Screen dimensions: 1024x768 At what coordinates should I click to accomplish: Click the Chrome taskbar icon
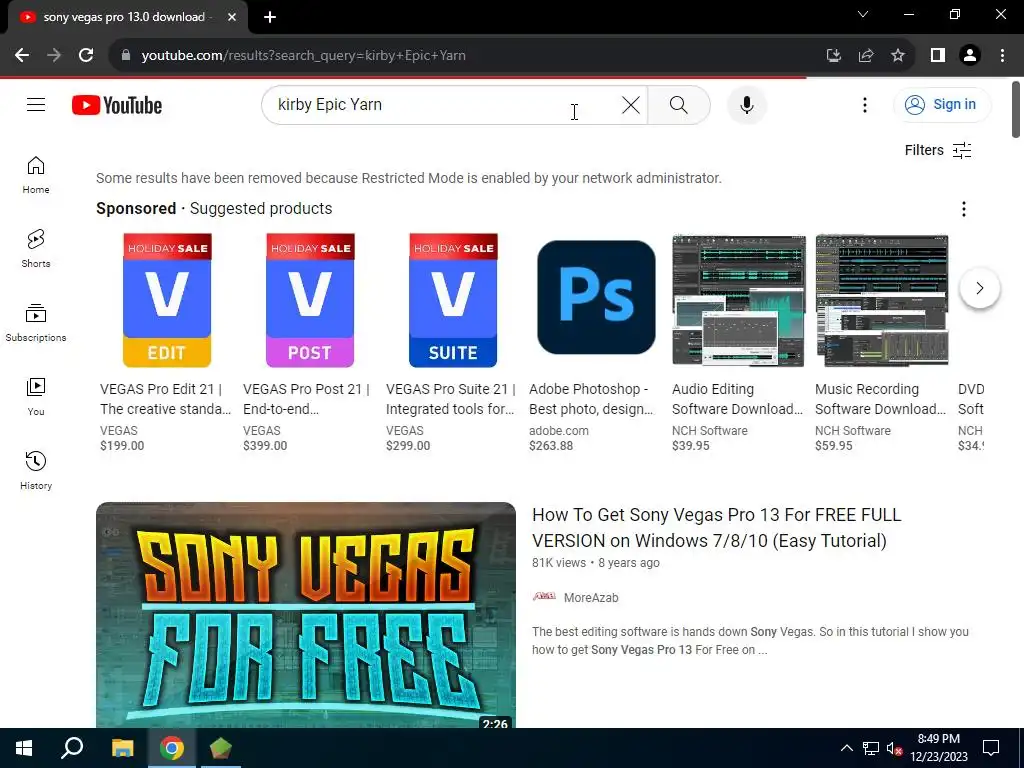click(172, 748)
